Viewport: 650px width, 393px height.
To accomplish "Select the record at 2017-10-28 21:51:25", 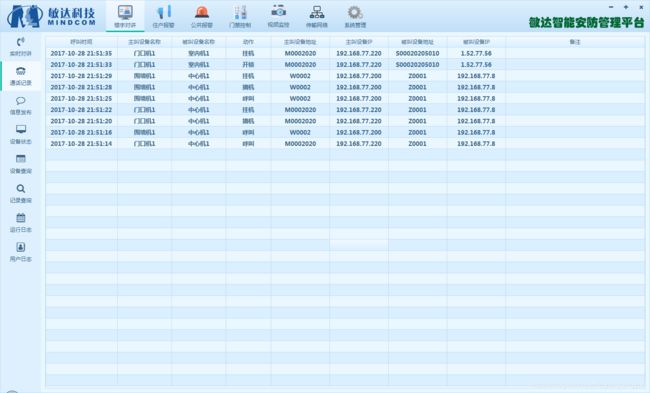I will pyautogui.click(x=345, y=99).
